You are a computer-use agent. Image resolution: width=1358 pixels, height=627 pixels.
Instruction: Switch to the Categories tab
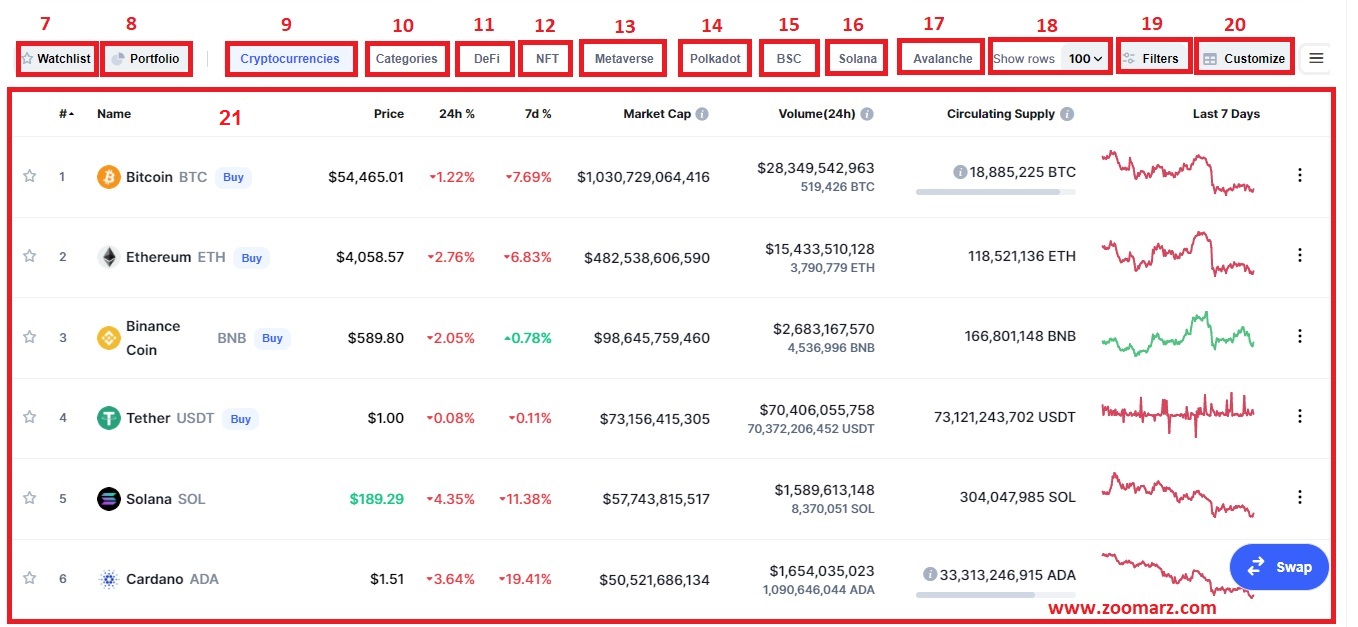pyautogui.click(x=406, y=59)
